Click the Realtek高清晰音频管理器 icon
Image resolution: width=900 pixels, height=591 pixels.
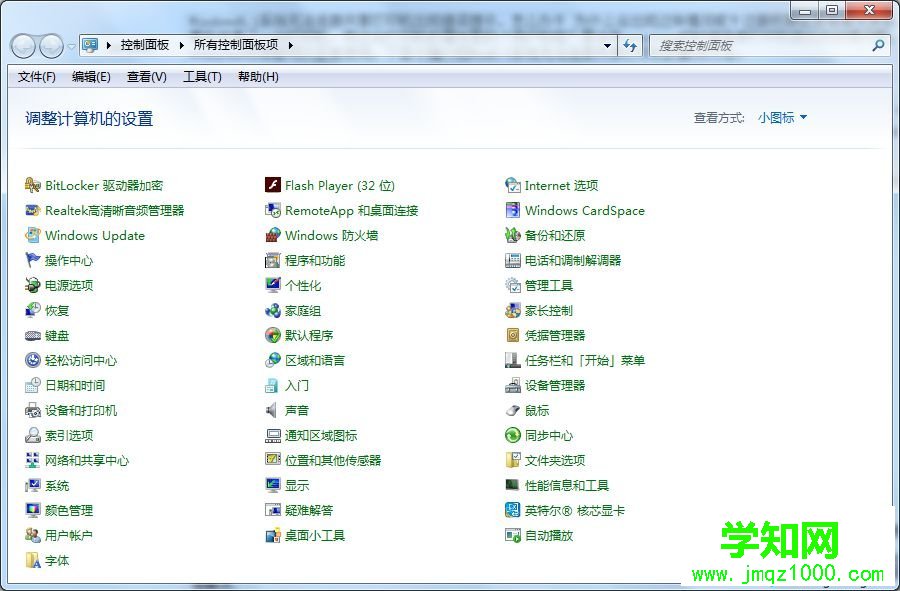[33, 210]
